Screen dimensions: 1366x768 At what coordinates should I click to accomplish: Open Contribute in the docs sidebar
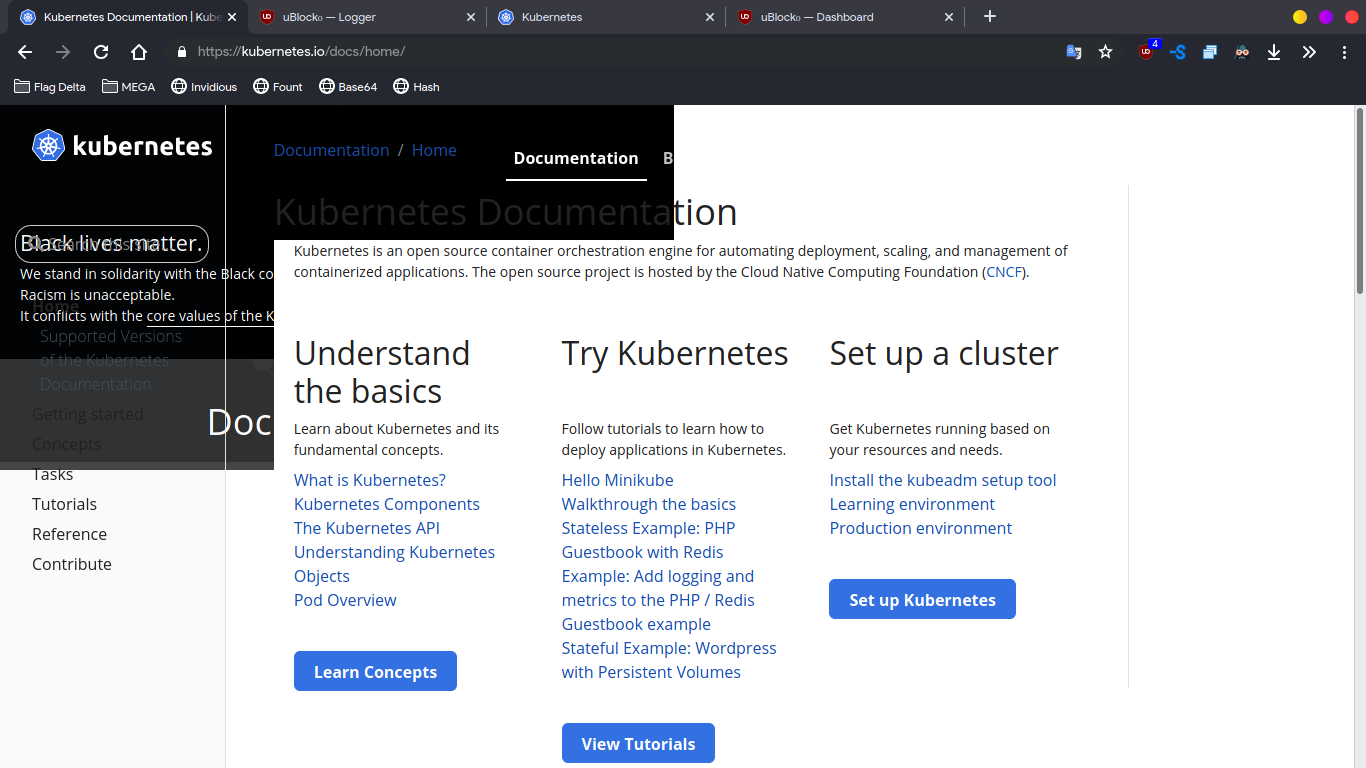pos(72,564)
